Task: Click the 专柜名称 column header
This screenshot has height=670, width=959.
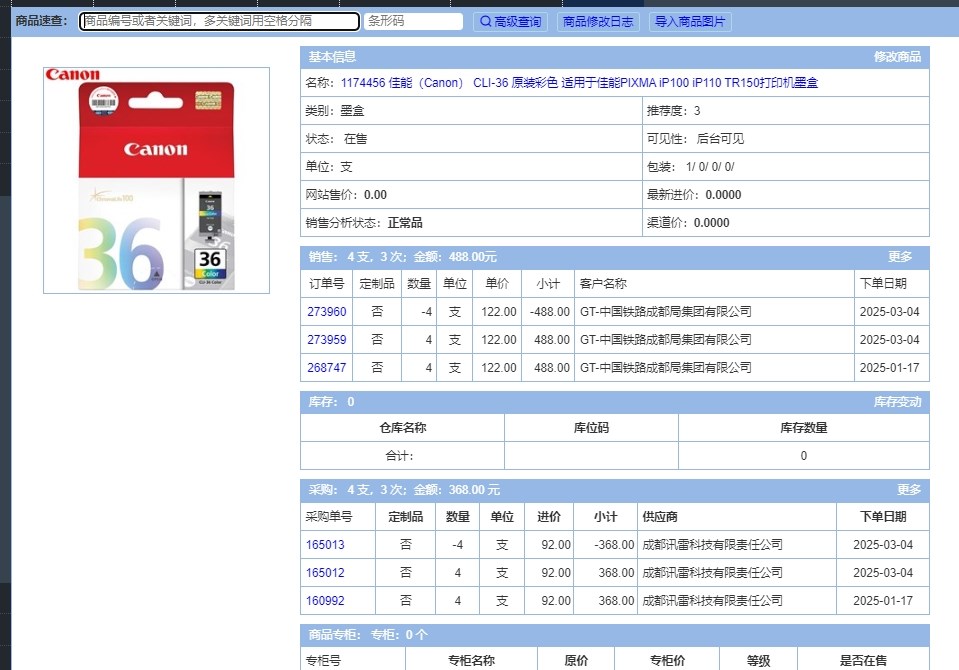Action: pyautogui.click(x=471, y=661)
